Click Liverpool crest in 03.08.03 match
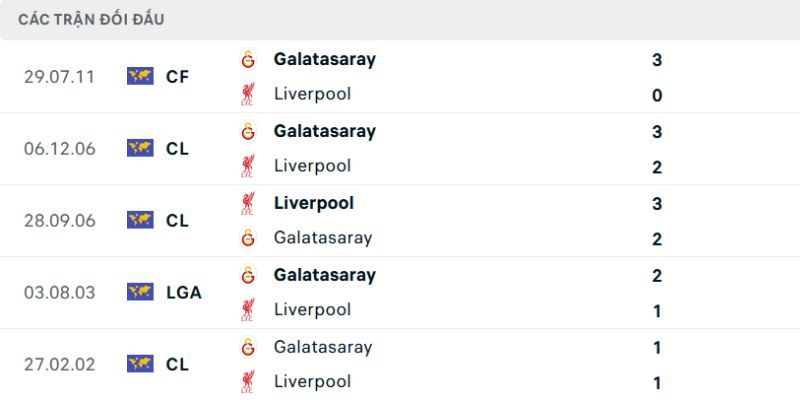Screen dimensions: 800x400 [247, 310]
